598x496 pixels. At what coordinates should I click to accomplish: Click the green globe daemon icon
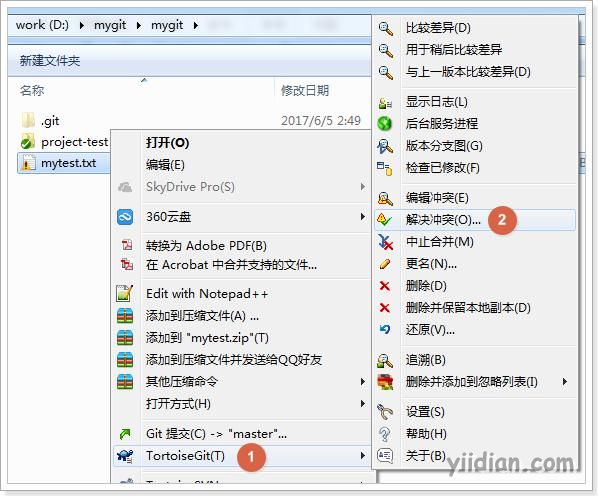click(384, 124)
